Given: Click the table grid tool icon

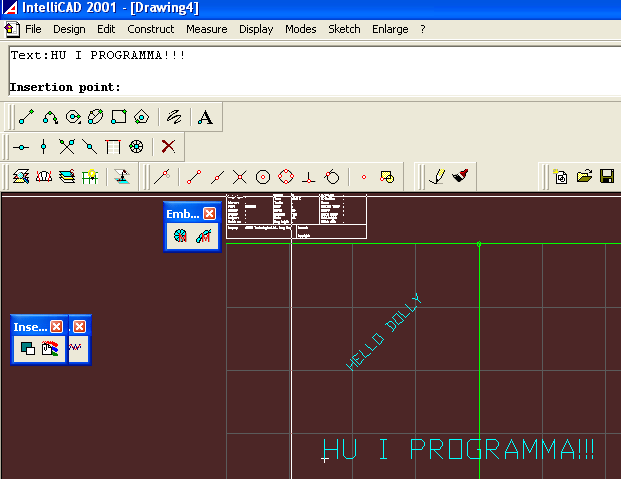Looking at the screenshot, I should click(113, 147).
